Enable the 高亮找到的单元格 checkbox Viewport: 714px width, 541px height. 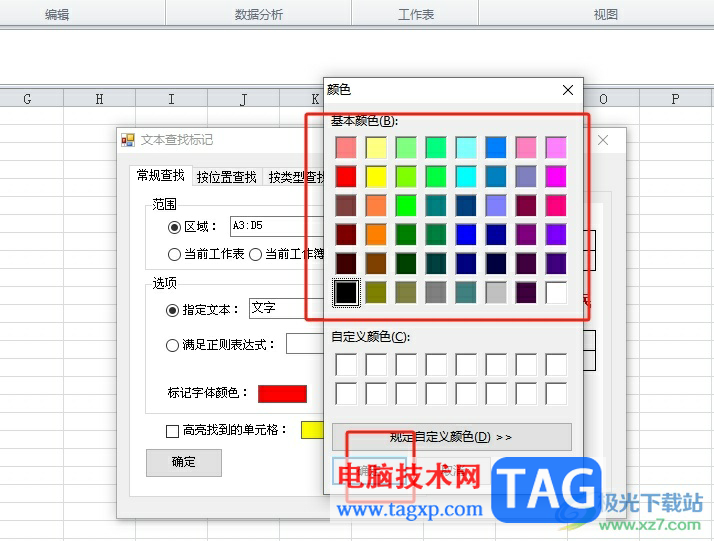172,431
